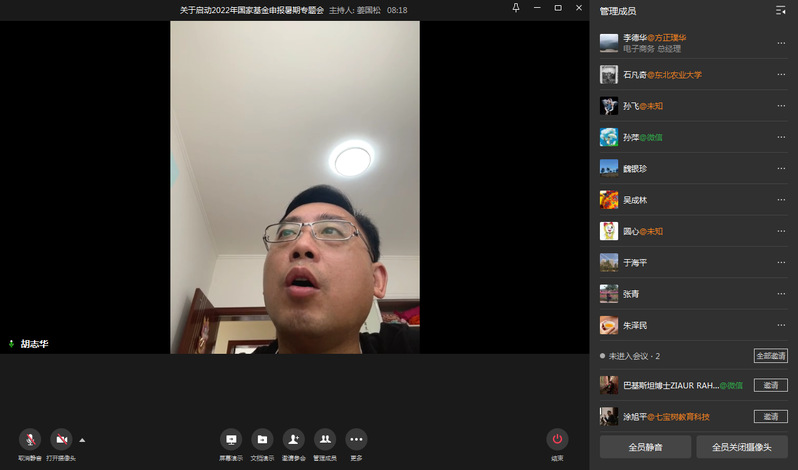The image size is (798, 470).
Task: End the meeting with the red 结束 button
Action: (x=557, y=439)
